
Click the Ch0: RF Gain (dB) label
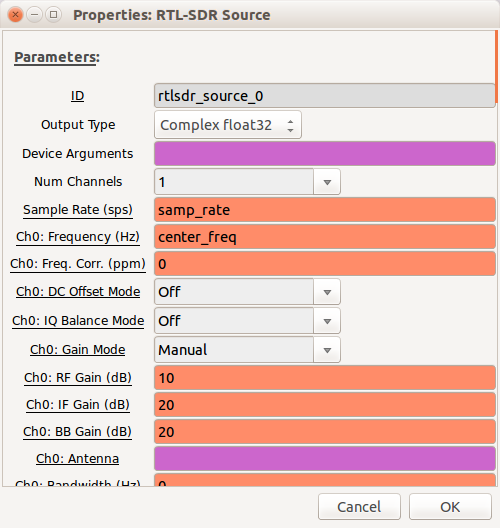click(78, 378)
